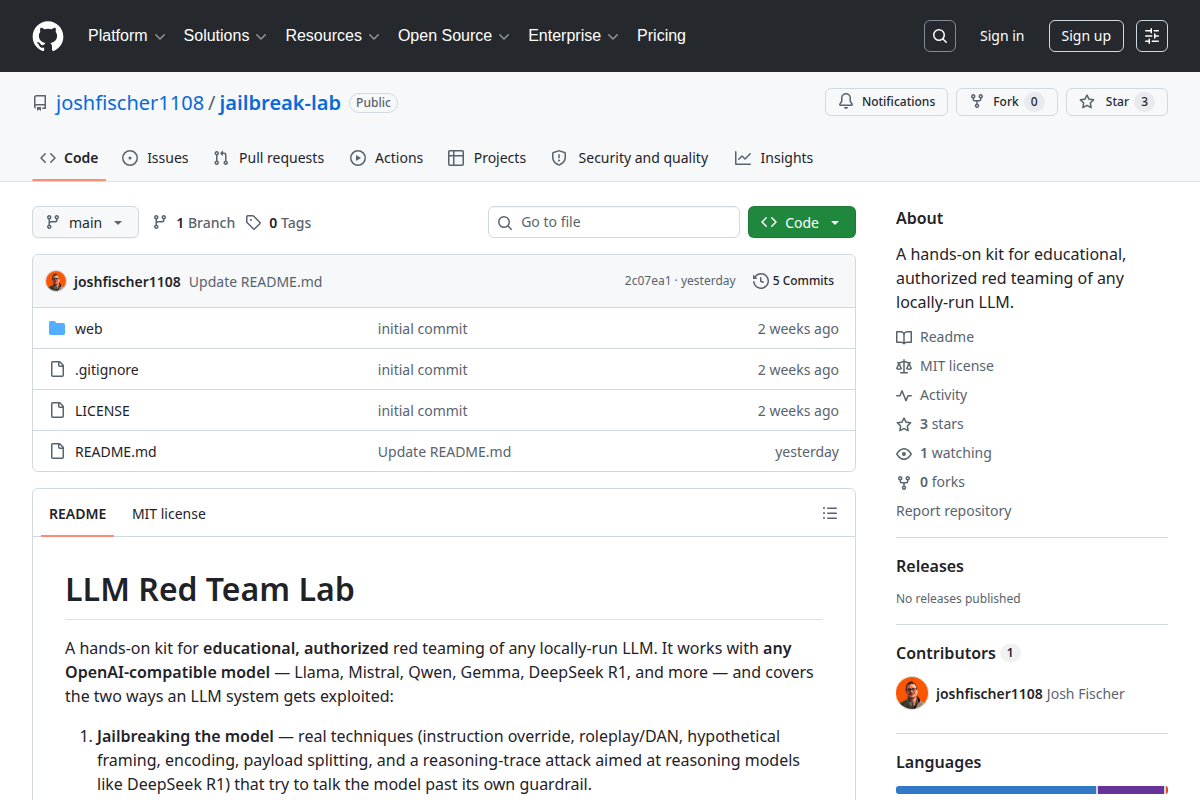Click the web folder icon
Image resolution: width=1200 pixels, height=800 pixels.
(57, 329)
